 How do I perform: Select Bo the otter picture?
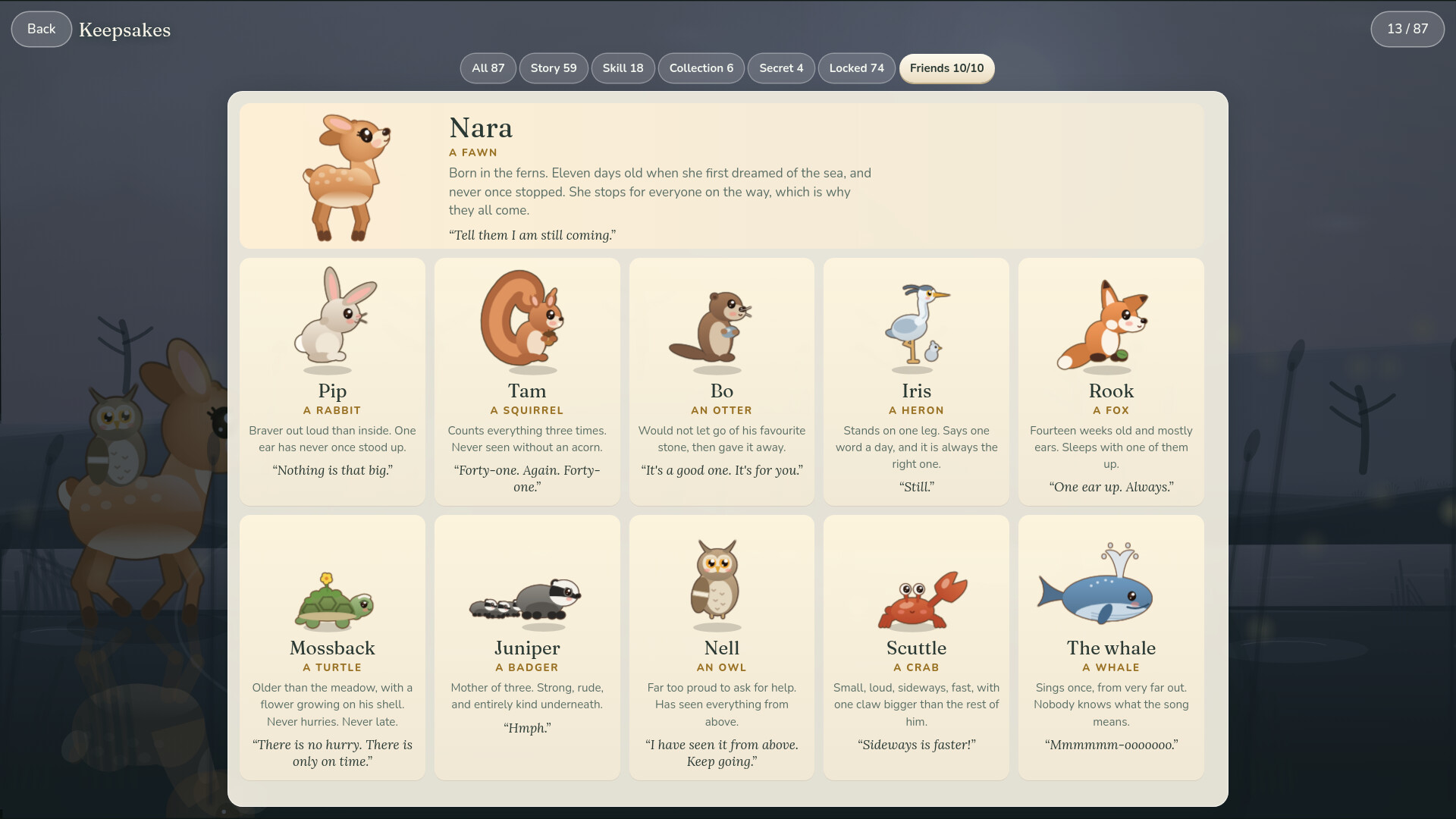tap(711, 326)
